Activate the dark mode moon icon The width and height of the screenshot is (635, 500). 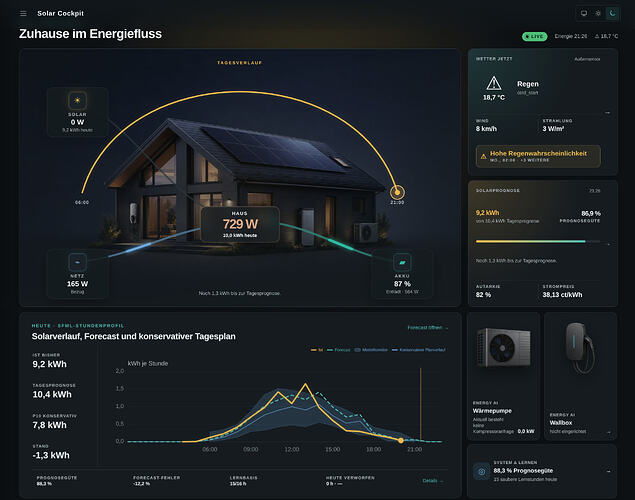point(612,13)
